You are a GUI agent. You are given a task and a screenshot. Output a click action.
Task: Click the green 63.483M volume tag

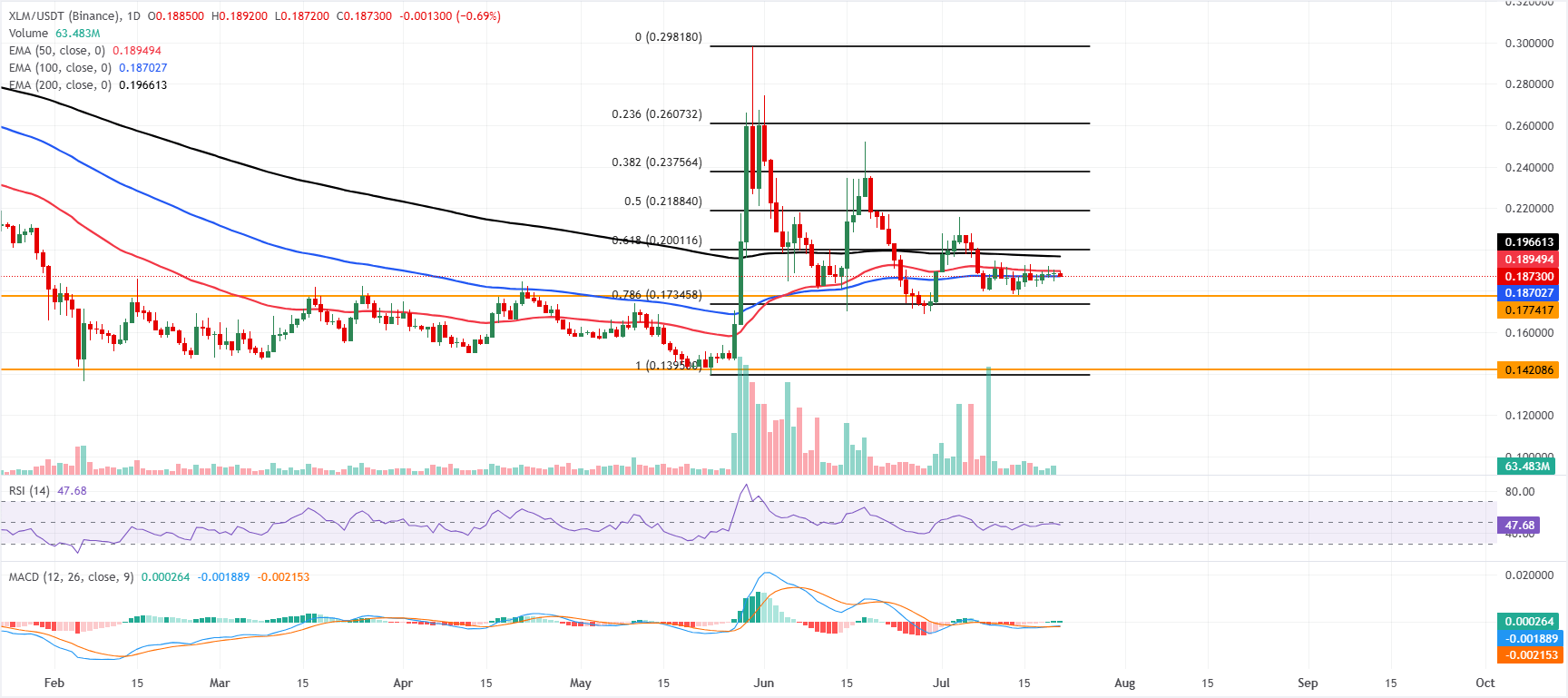click(x=1527, y=467)
